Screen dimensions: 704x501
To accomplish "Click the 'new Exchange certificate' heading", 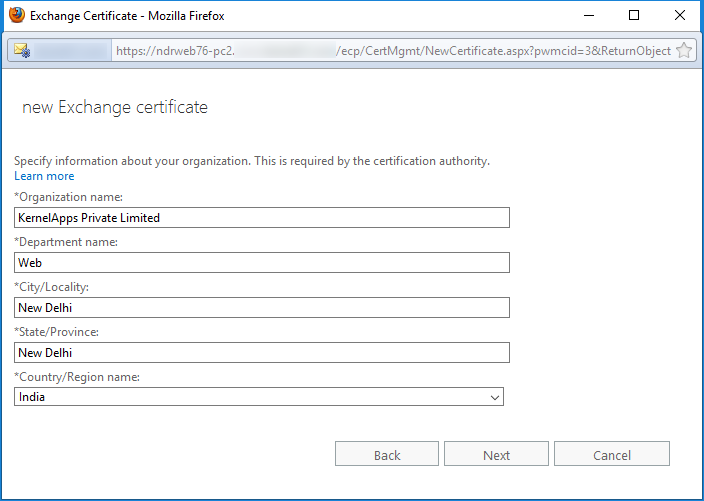I will pyautogui.click(x=115, y=107).
